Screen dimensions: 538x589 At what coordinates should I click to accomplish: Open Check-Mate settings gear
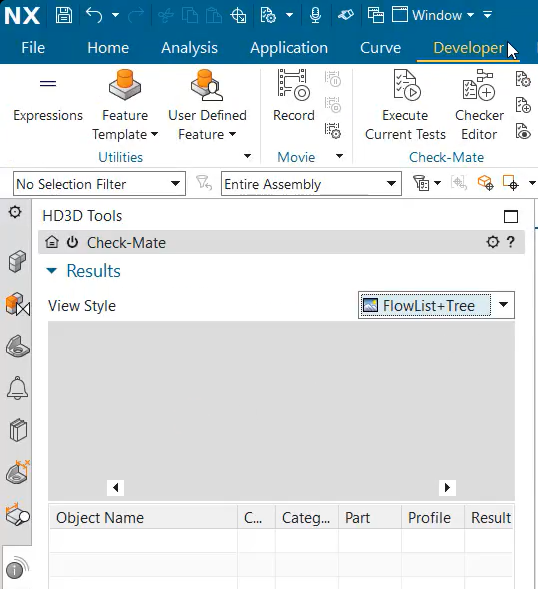[x=493, y=242]
